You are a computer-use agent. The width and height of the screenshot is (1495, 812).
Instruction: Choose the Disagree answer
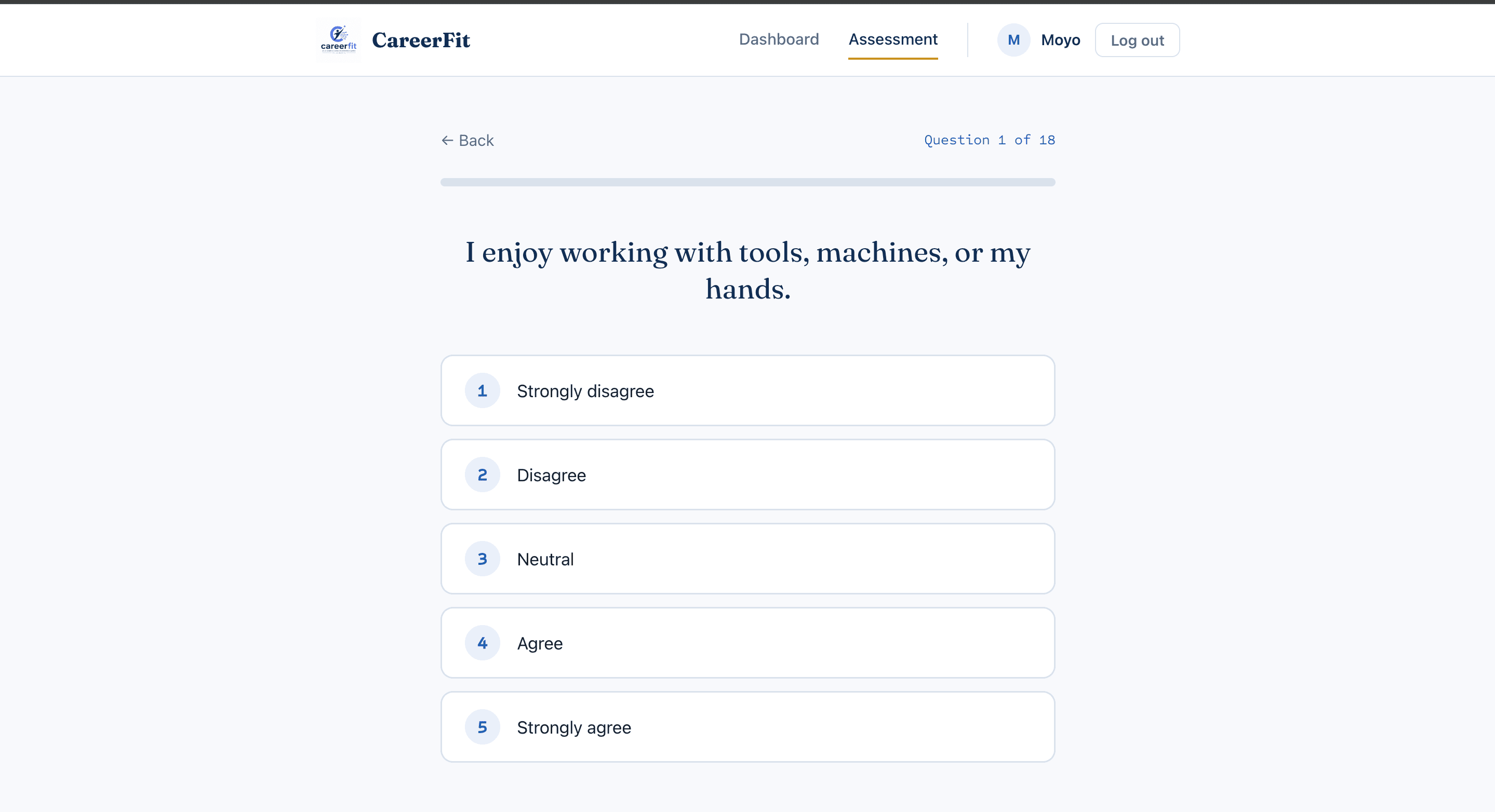(x=747, y=475)
